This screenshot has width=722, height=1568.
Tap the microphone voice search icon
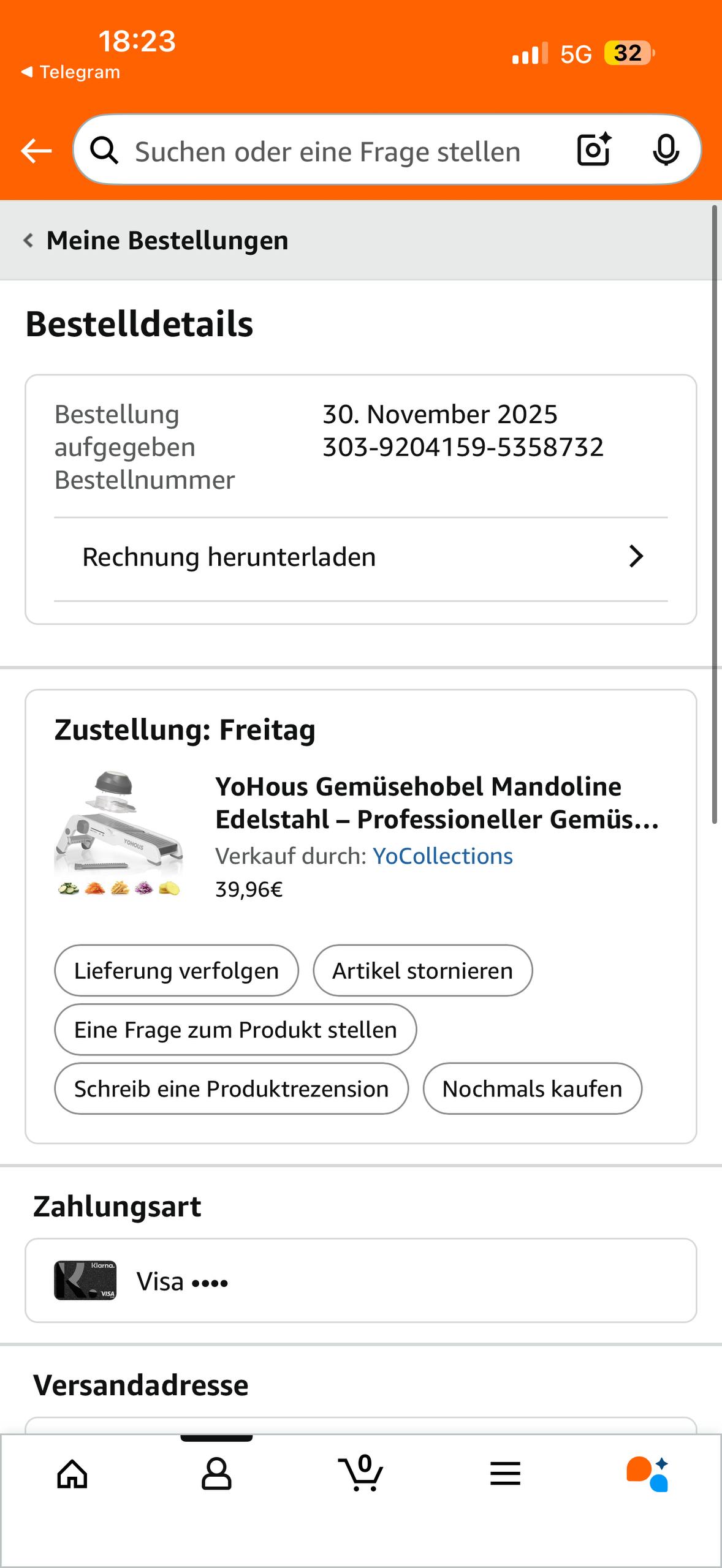(666, 149)
